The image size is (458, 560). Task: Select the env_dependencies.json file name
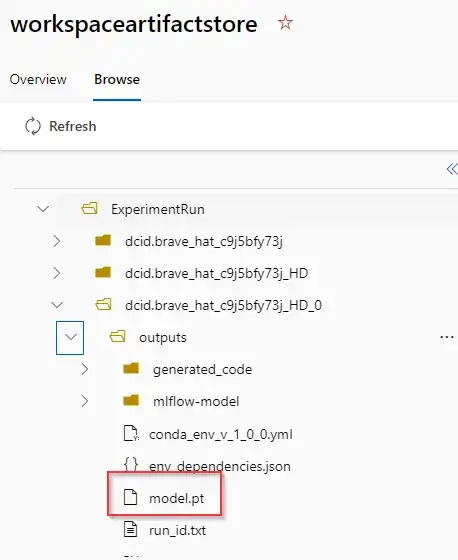[x=220, y=466]
